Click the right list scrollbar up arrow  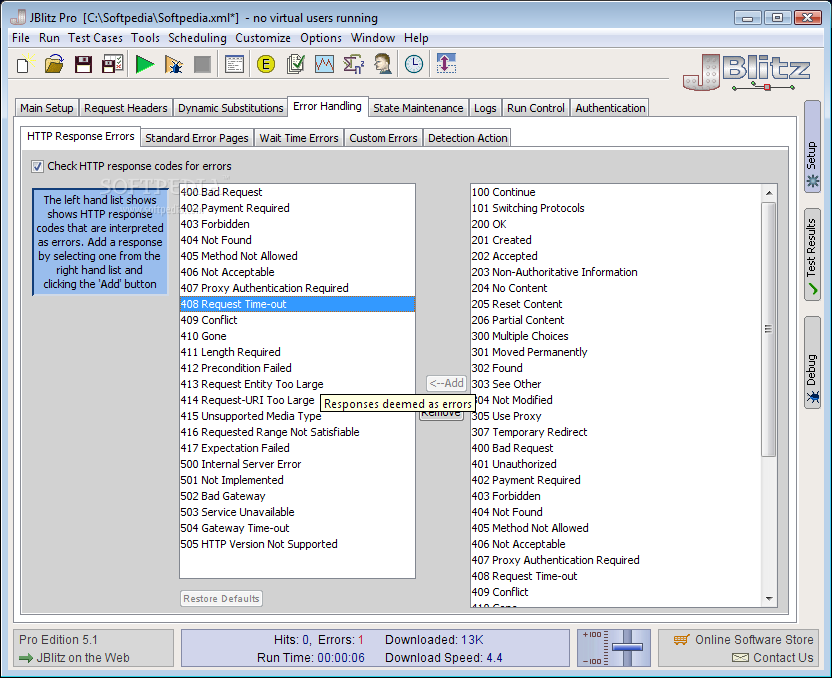tap(769, 193)
